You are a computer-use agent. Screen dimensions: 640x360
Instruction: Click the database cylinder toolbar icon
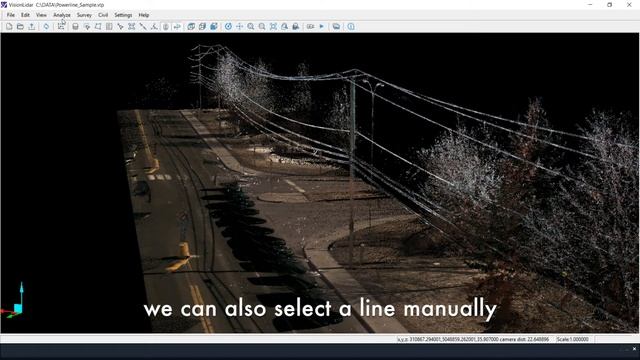76,27
